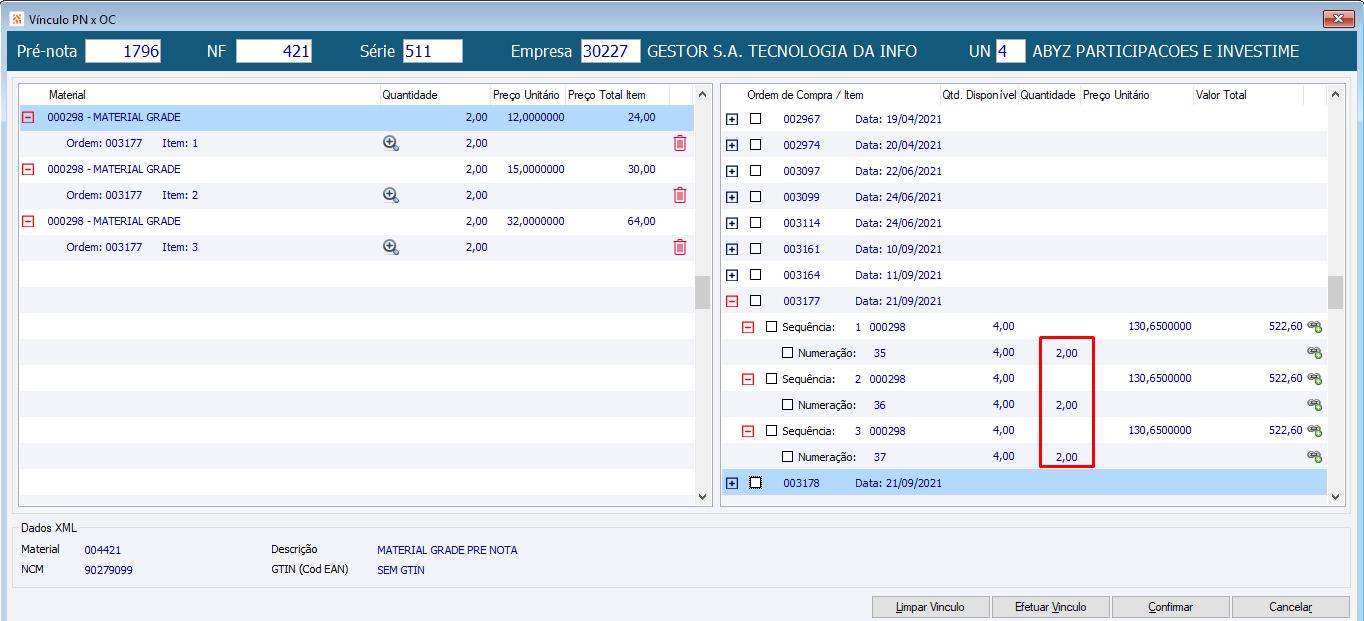Click link icon on Sequência 3 row
This screenshot has width=1364, height=621.
(x=1314, y=430)
